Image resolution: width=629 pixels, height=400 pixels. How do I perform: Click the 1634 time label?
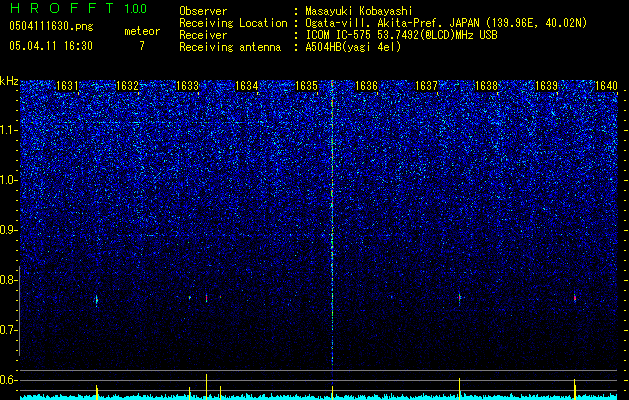pos(246,86)
